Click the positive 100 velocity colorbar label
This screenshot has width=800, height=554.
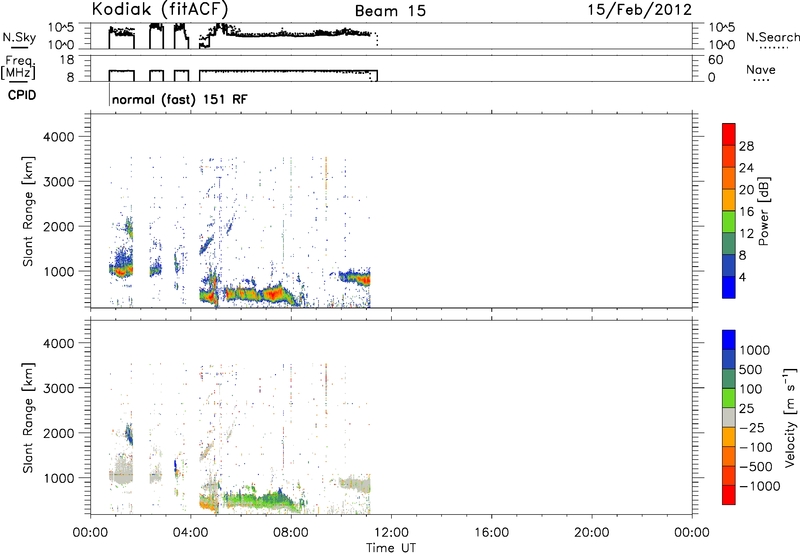click(x=751, y=389)
